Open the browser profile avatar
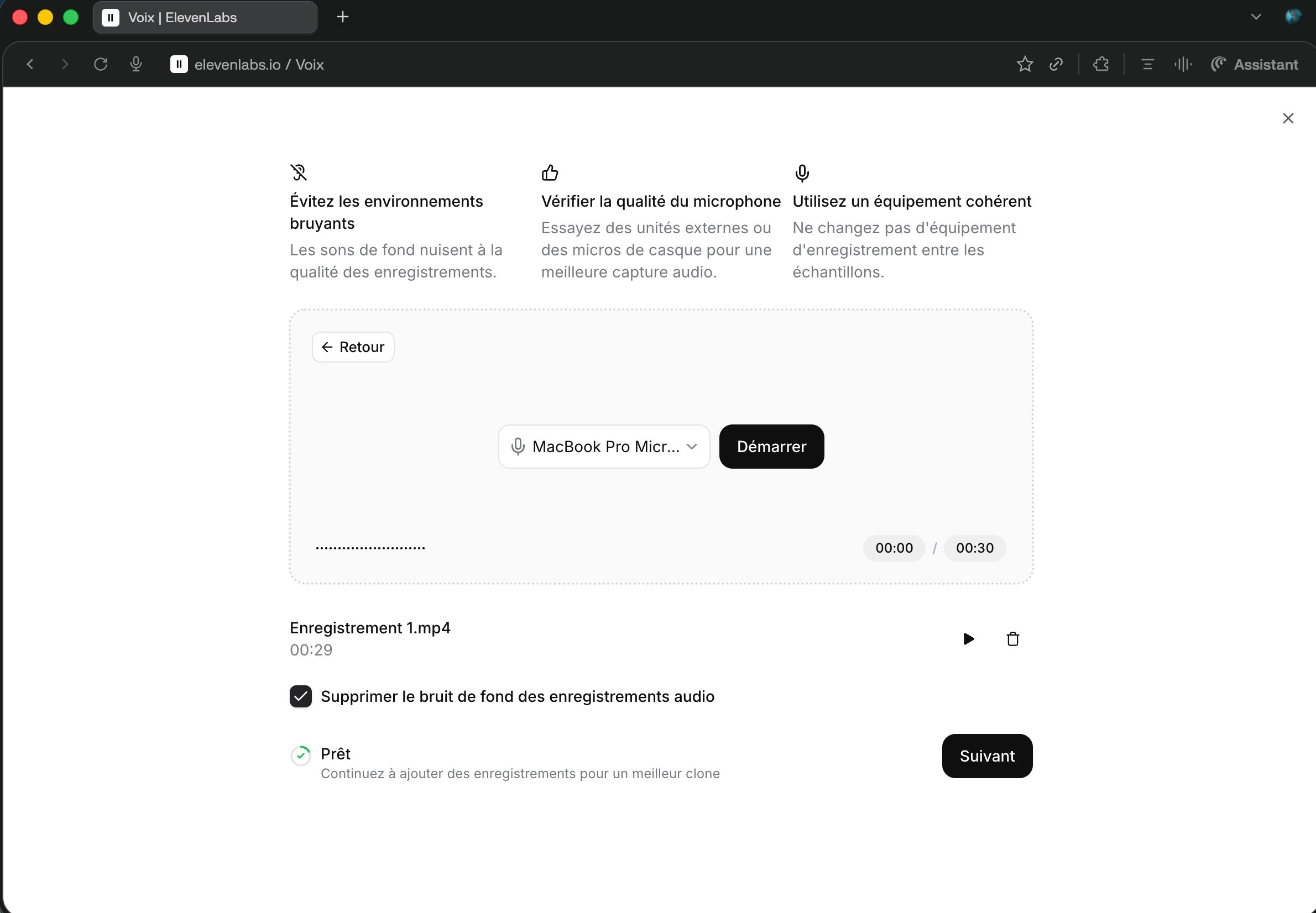Viewport: 1316px width, 913px height. [x=1293, y=17]
